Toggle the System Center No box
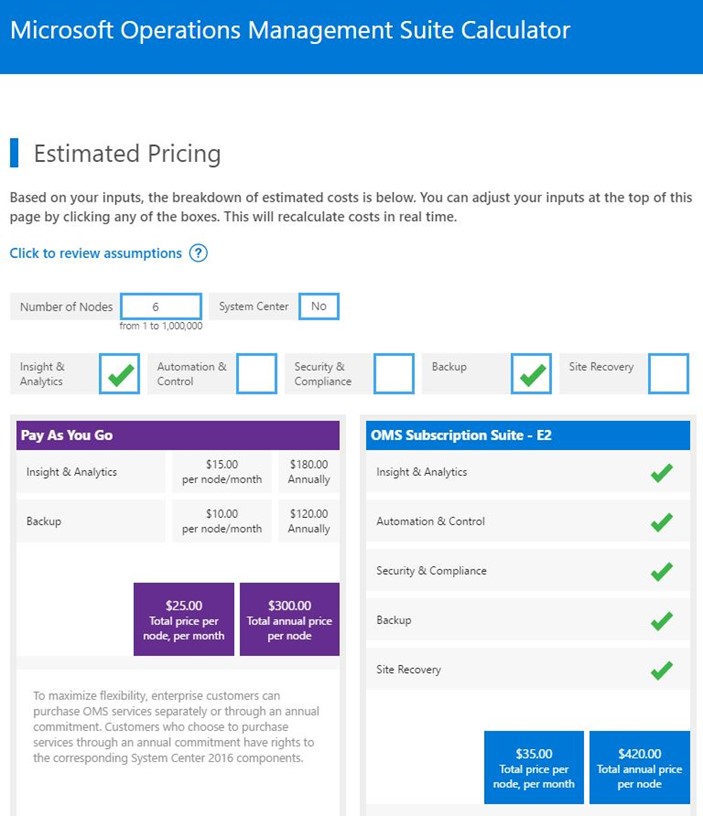The image size is (703, 816). [x=319, y=307]
